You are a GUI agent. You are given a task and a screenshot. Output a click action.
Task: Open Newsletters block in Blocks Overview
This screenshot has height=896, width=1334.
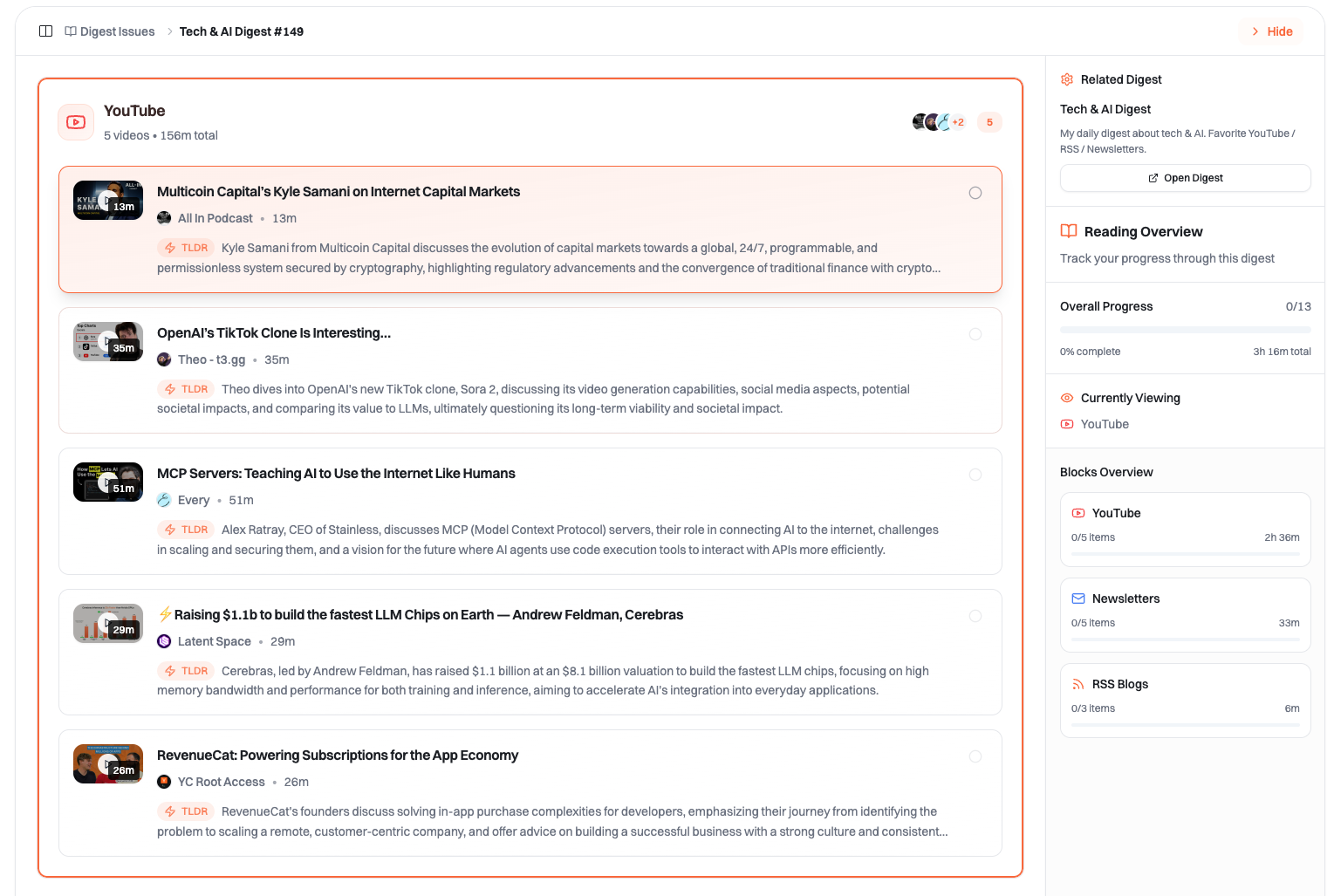pyautogui.click(x=1185, y=615)
